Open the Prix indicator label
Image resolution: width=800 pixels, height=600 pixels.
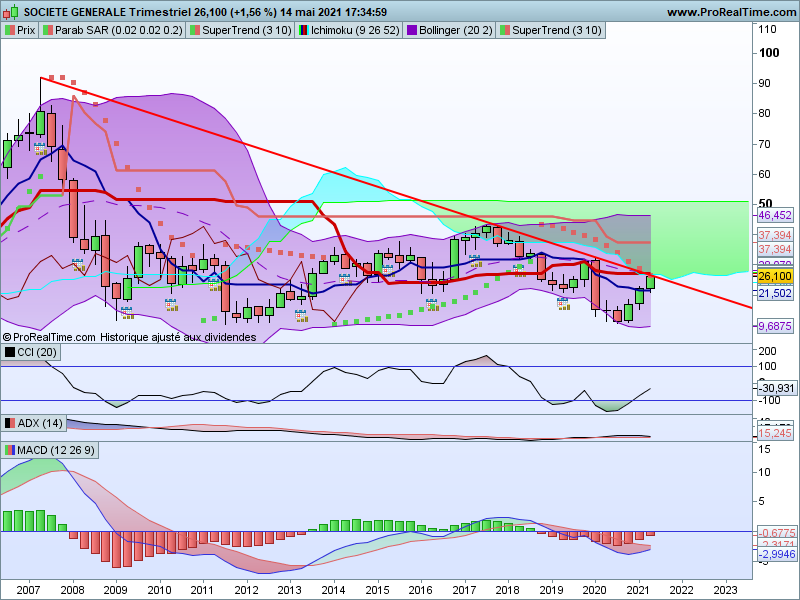(x=20, y=30)
